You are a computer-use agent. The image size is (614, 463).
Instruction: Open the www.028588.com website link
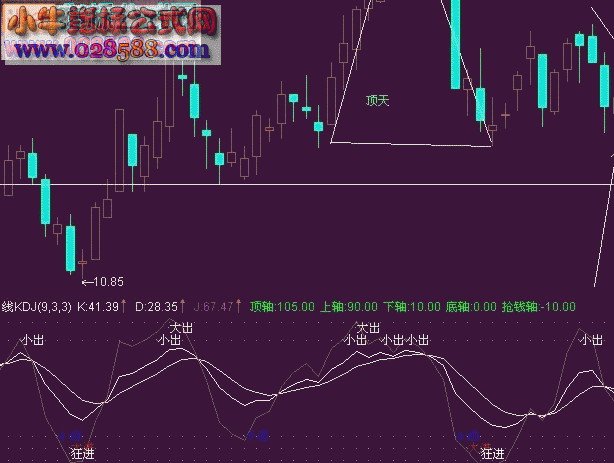point(110,48)
